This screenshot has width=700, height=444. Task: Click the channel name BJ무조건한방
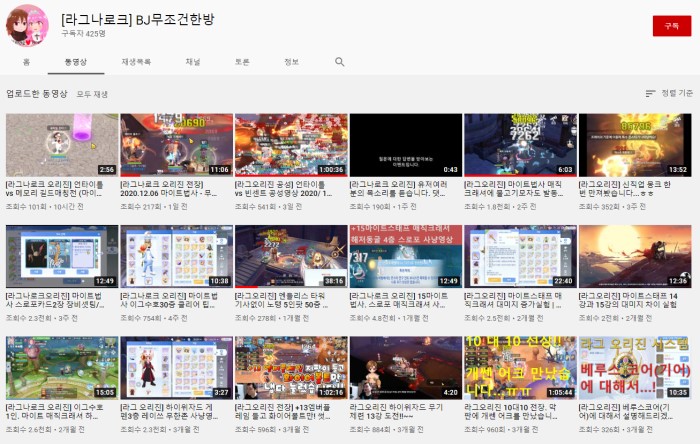click(x=138, y=19)
